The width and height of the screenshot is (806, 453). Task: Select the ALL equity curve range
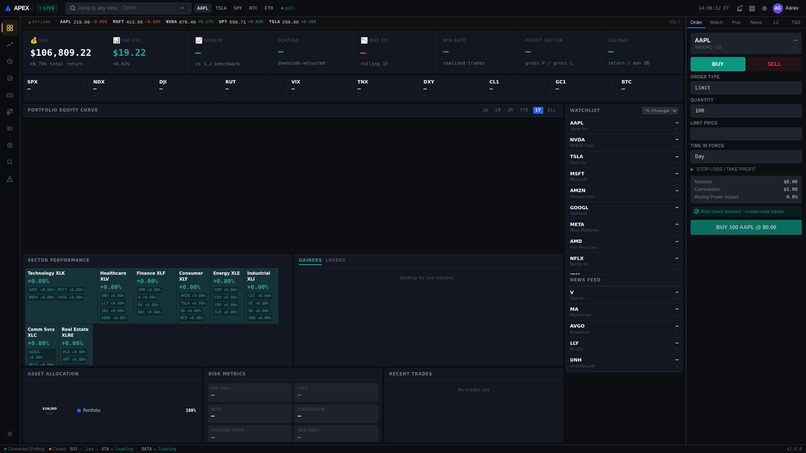pyautogui.click(x=552, y=110)
